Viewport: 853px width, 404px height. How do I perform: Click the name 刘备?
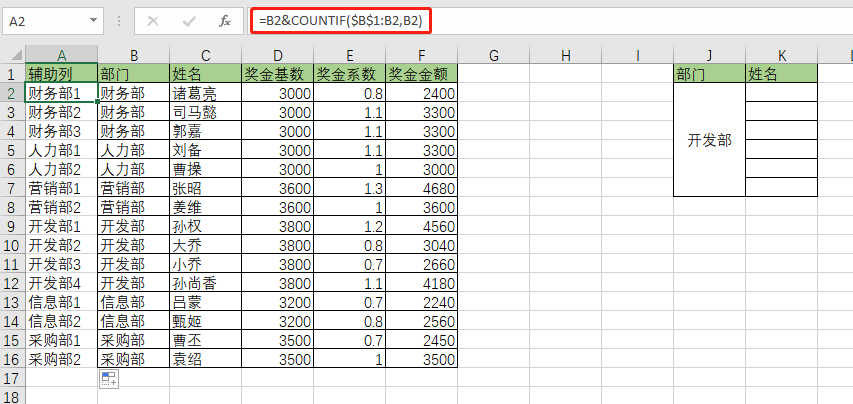(187, 150)
